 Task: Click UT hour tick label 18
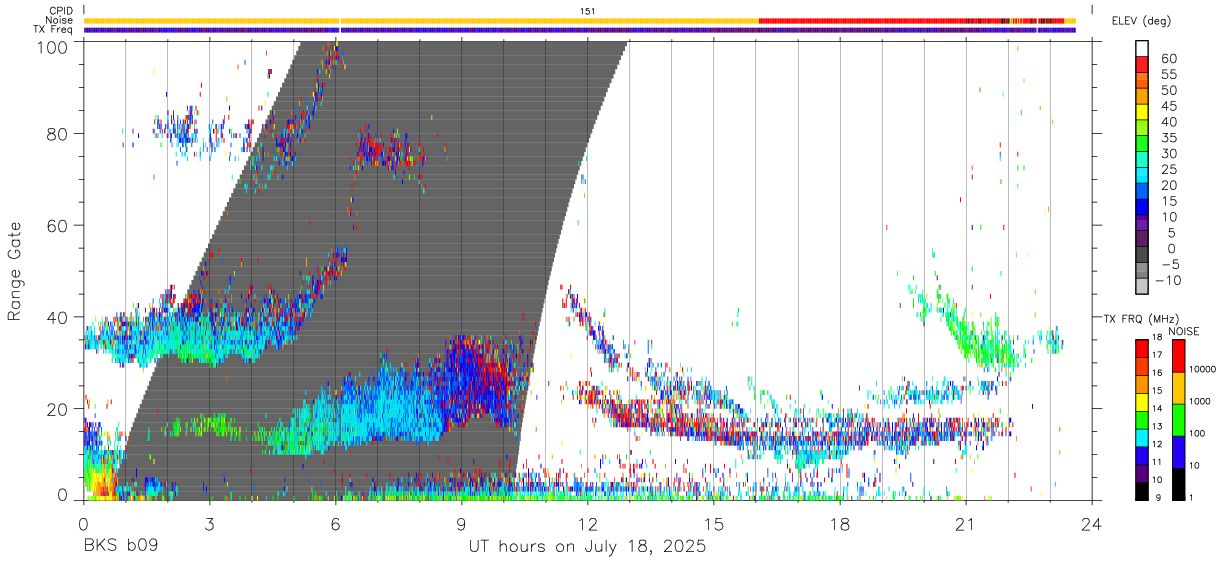click(840, 523)
